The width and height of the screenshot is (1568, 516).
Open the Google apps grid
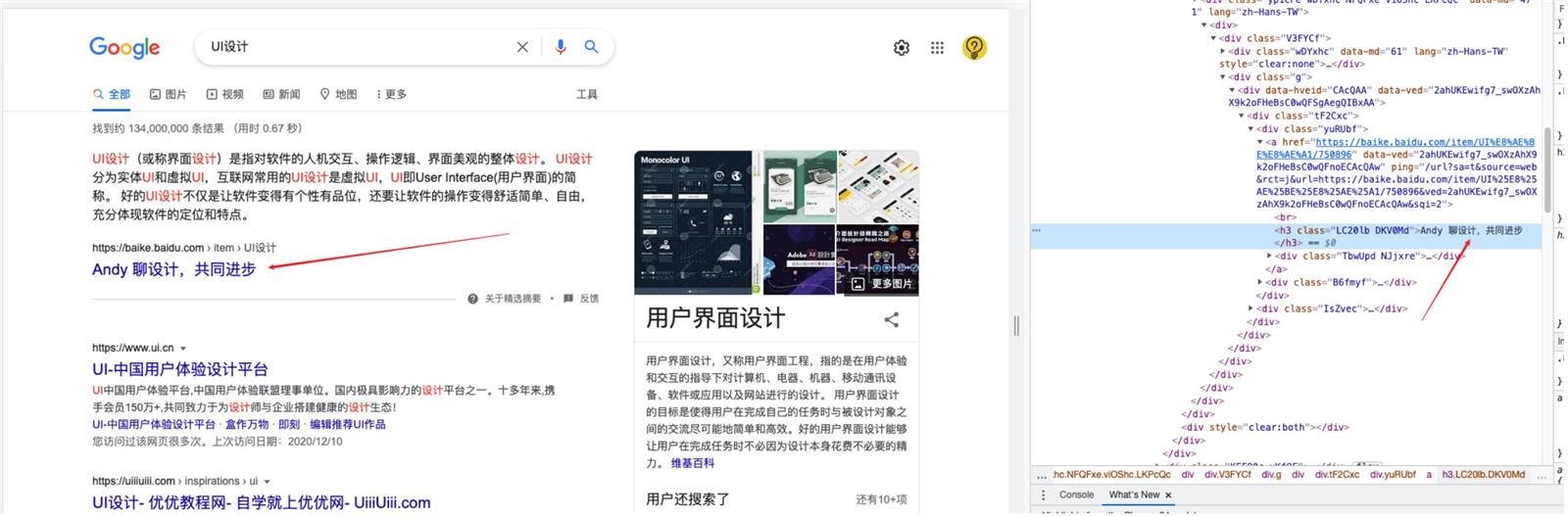click(937, 47)
